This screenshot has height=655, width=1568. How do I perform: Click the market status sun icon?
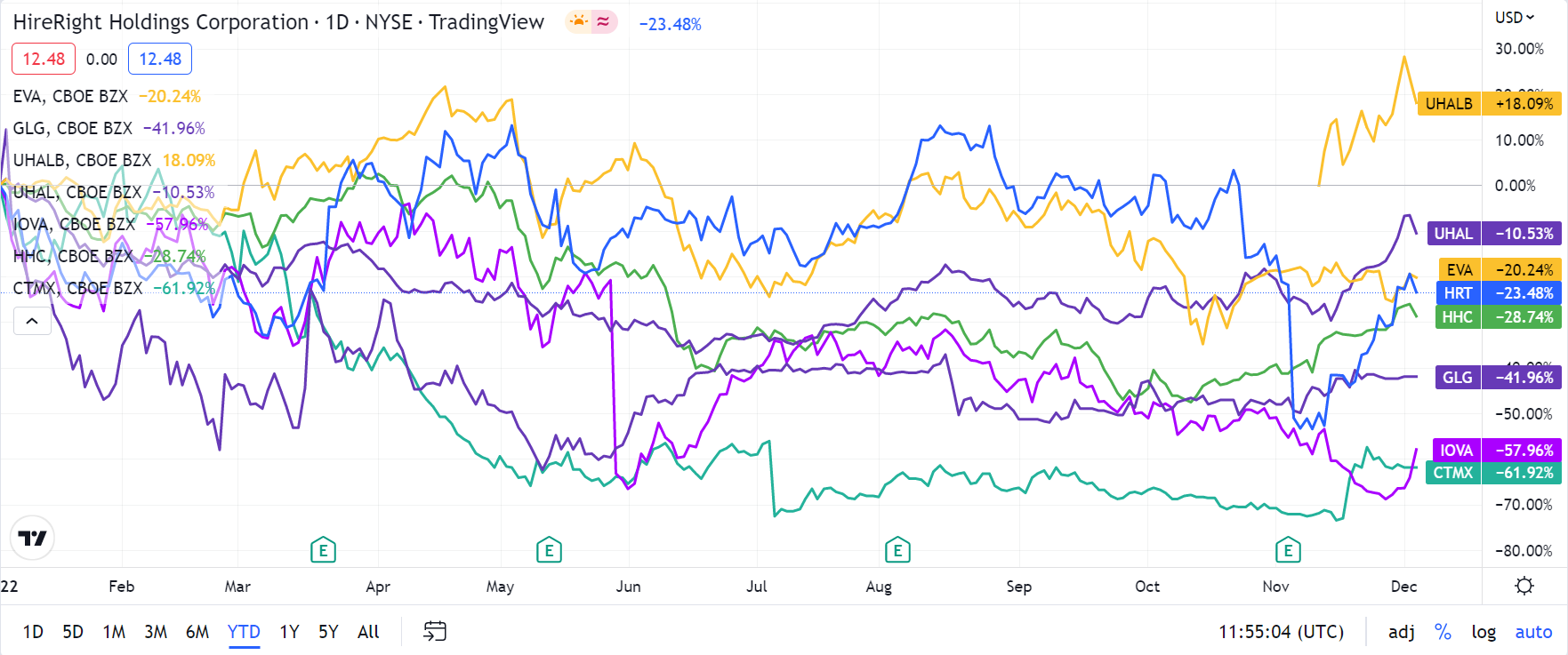click(x=579, y=22)
